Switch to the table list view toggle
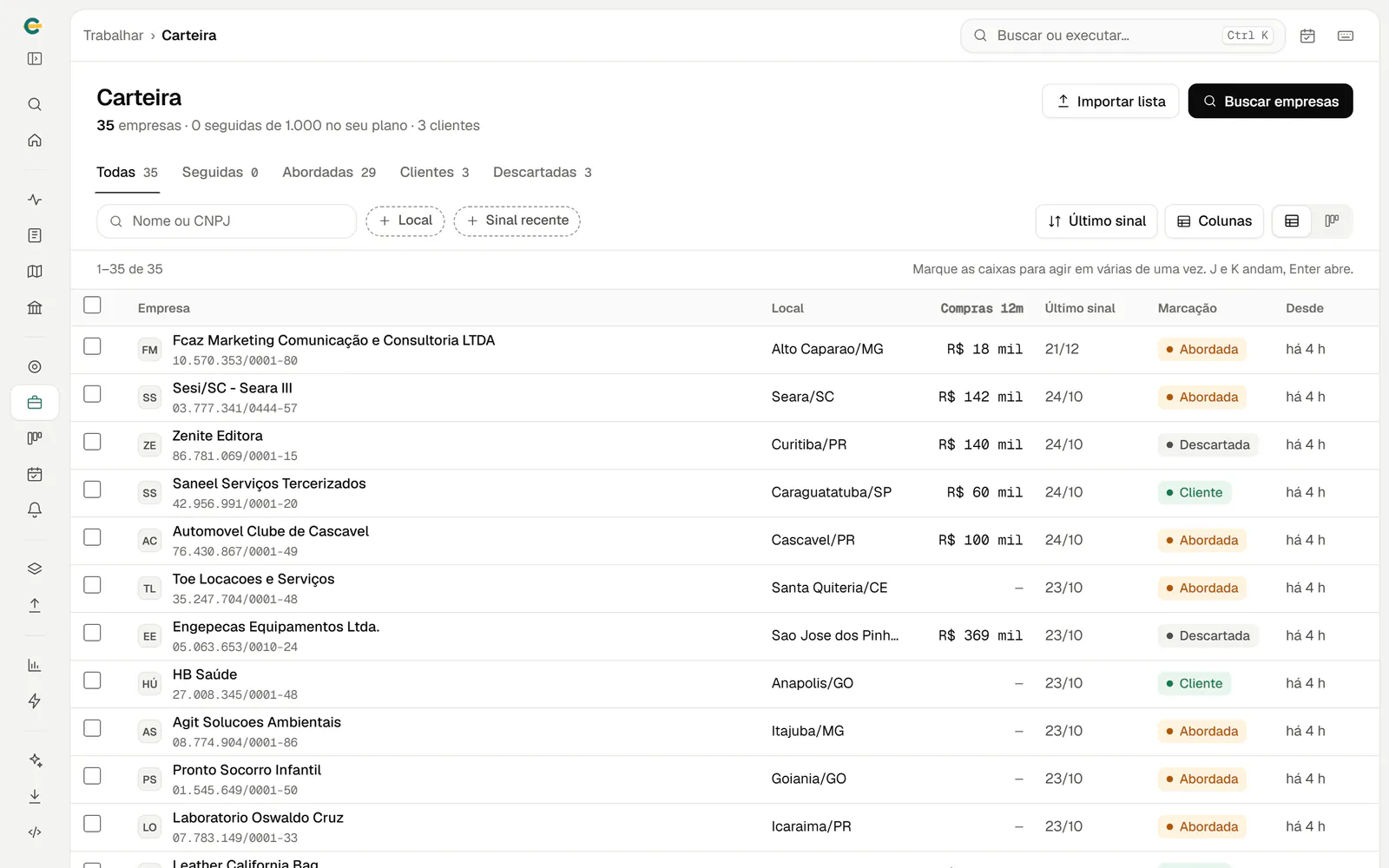The height and width of the screenshot is (868, 1389). pos(1292,221)
